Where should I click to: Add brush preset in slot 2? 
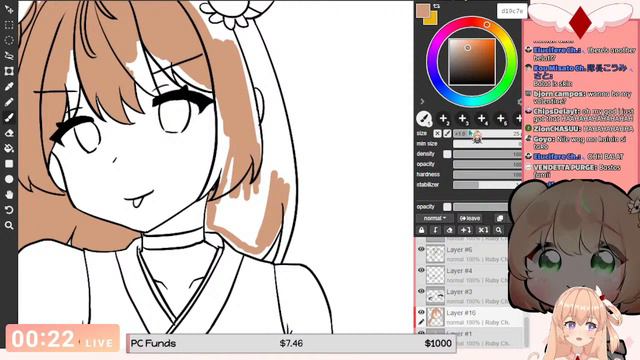point(443,119)
